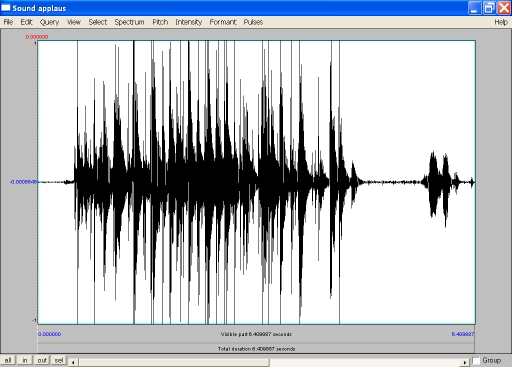The height and width of the screenshot is (367, 512).
Task: Open the Pitch menu
Action: coord(160,22)
